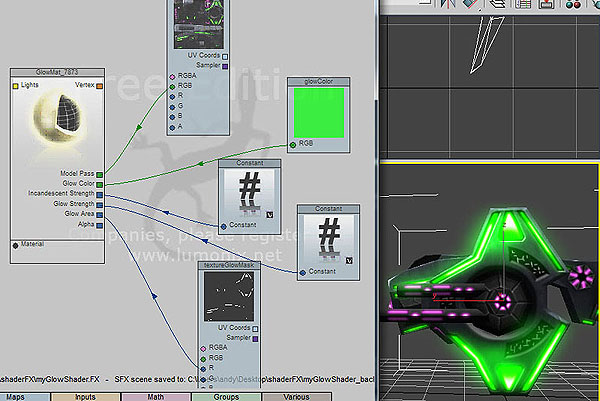The width and height of the screenshot is (600, 401).
Task: Click the Sampler socket on textureGlowMask
Action: point(254,339)
